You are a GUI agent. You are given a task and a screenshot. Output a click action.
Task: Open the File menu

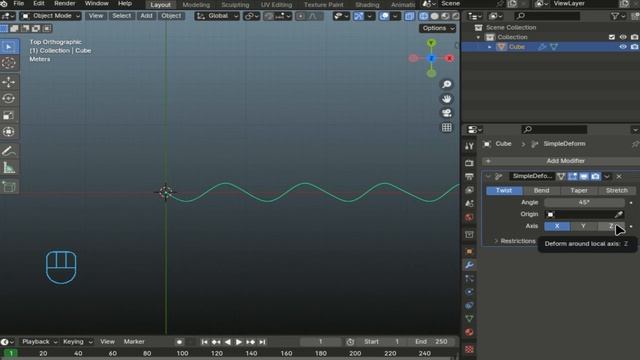click(x=19, y=4)
